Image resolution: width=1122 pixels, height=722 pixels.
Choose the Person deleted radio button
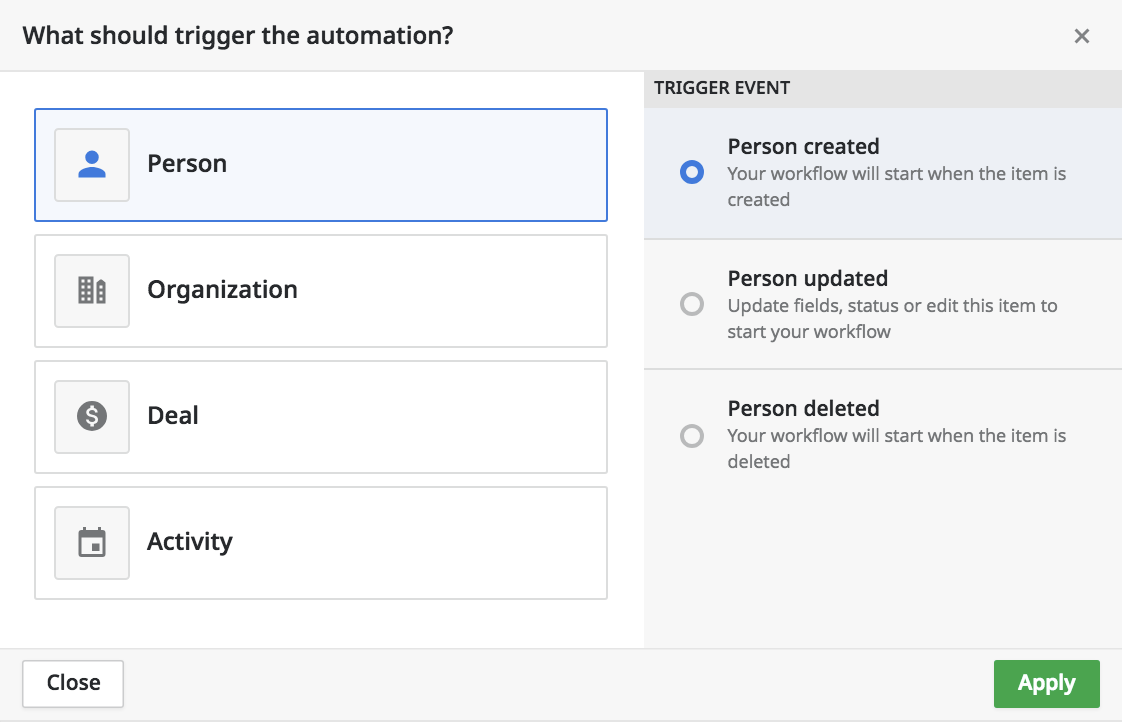691,436
